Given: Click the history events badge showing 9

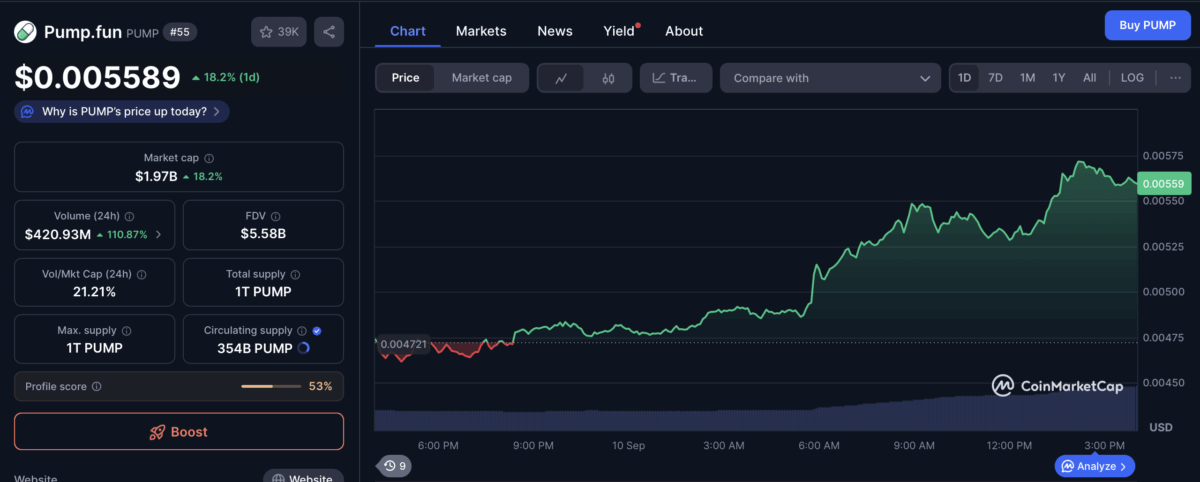Looking at the screenshot, I should point(395,466).
